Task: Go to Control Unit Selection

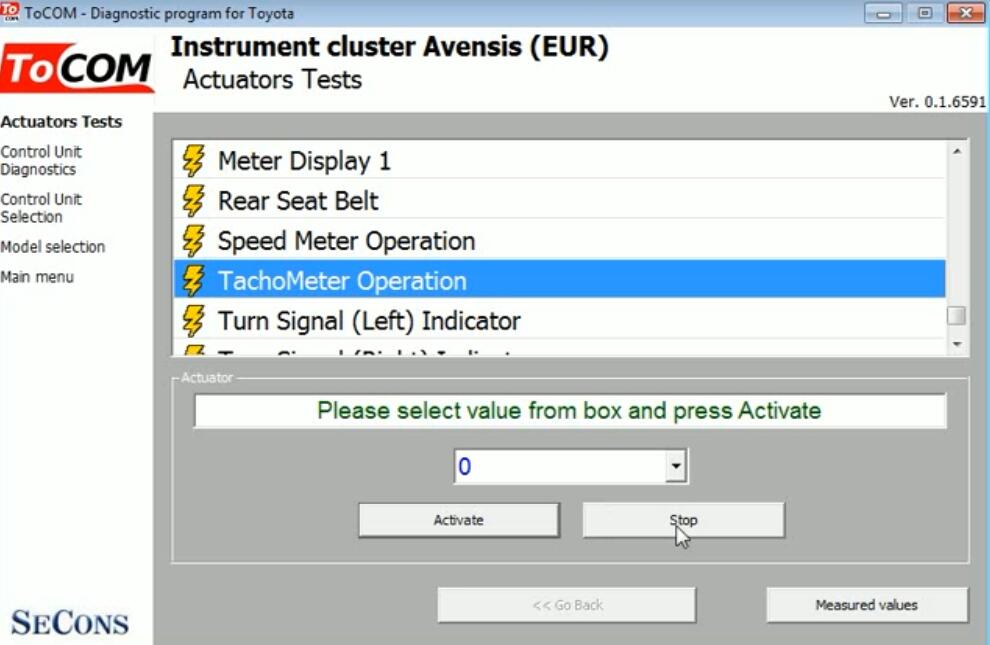Action: (41, 208)
